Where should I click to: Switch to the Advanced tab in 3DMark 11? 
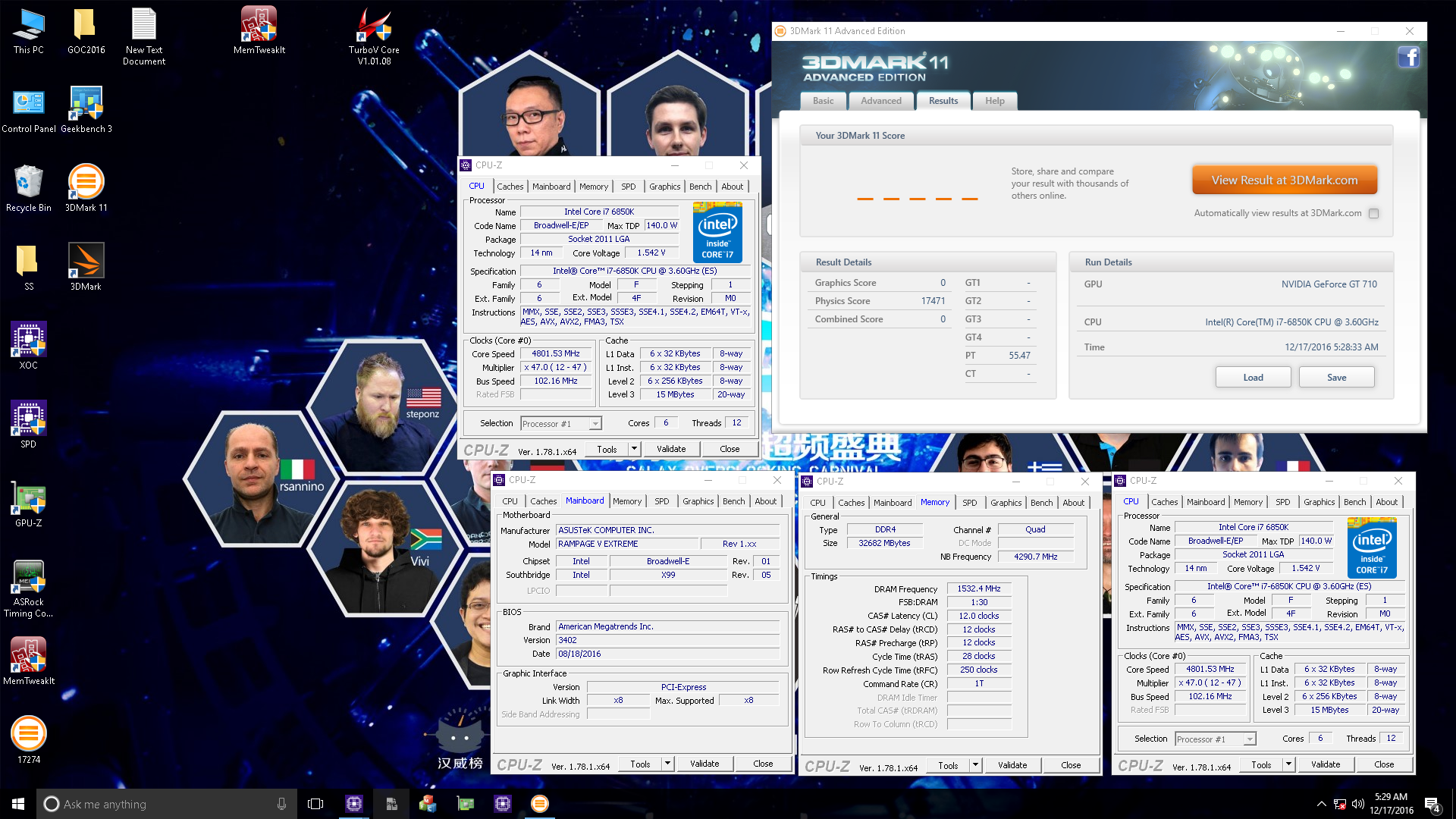click(881, 101)
